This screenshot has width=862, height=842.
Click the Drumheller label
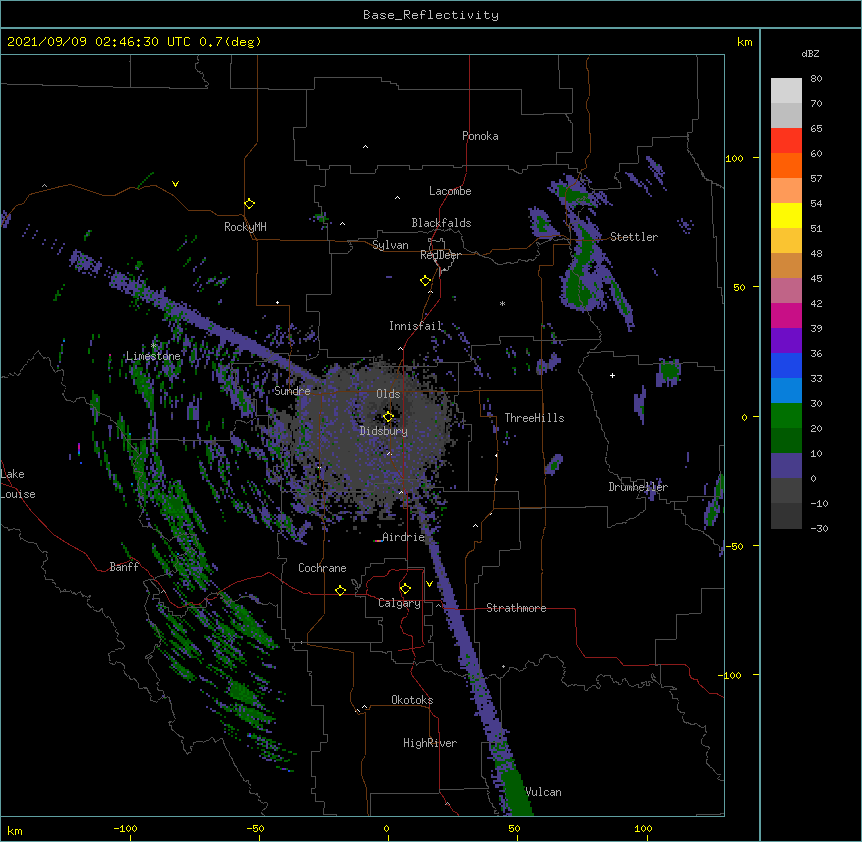point(638,487)
